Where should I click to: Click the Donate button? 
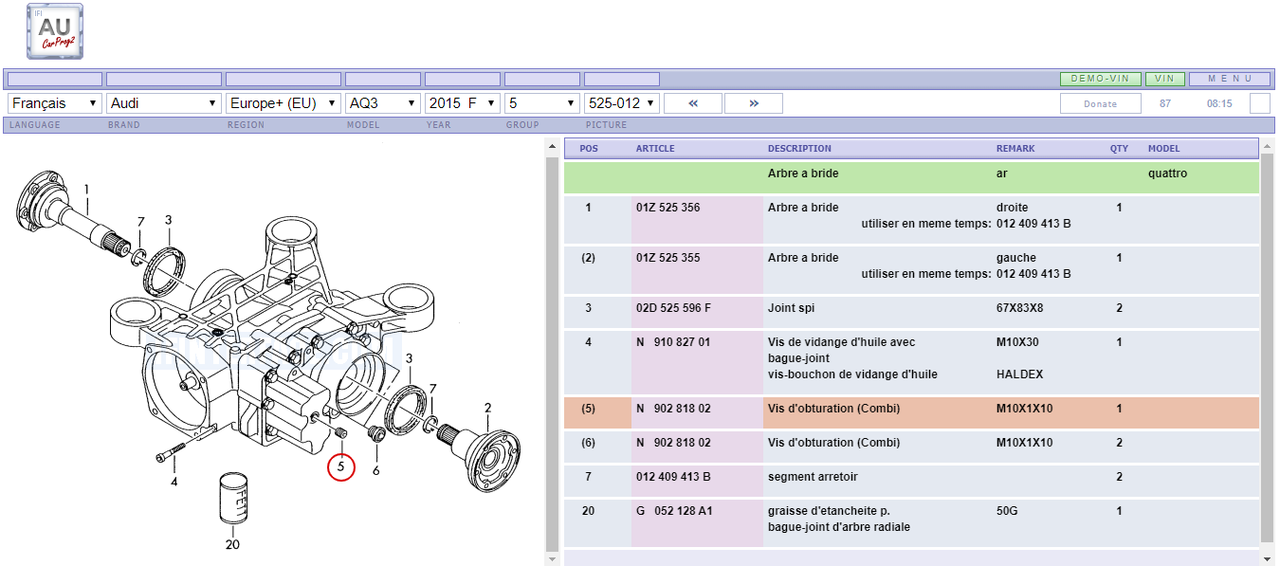pyautogui.click(x=1100, y=103)
